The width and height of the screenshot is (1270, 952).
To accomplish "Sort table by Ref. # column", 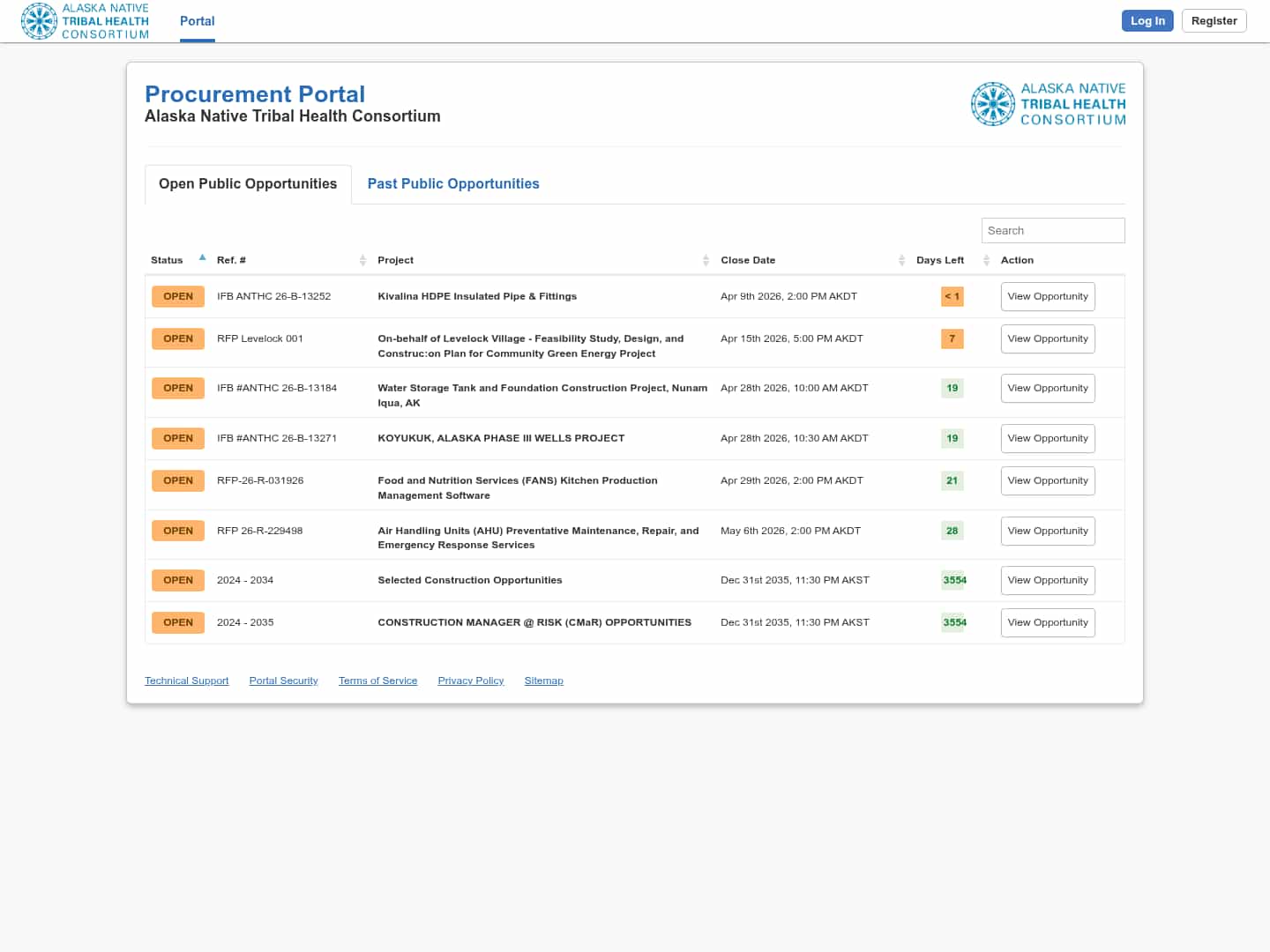I will pyautogui.click(x=362, y=260).
